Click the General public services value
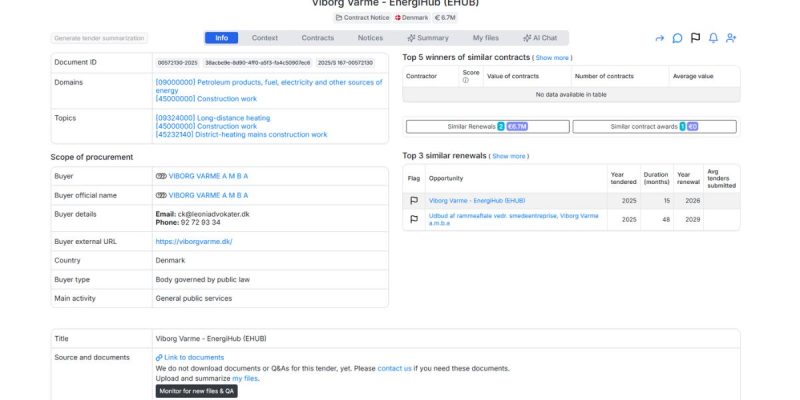 [193, 298]
